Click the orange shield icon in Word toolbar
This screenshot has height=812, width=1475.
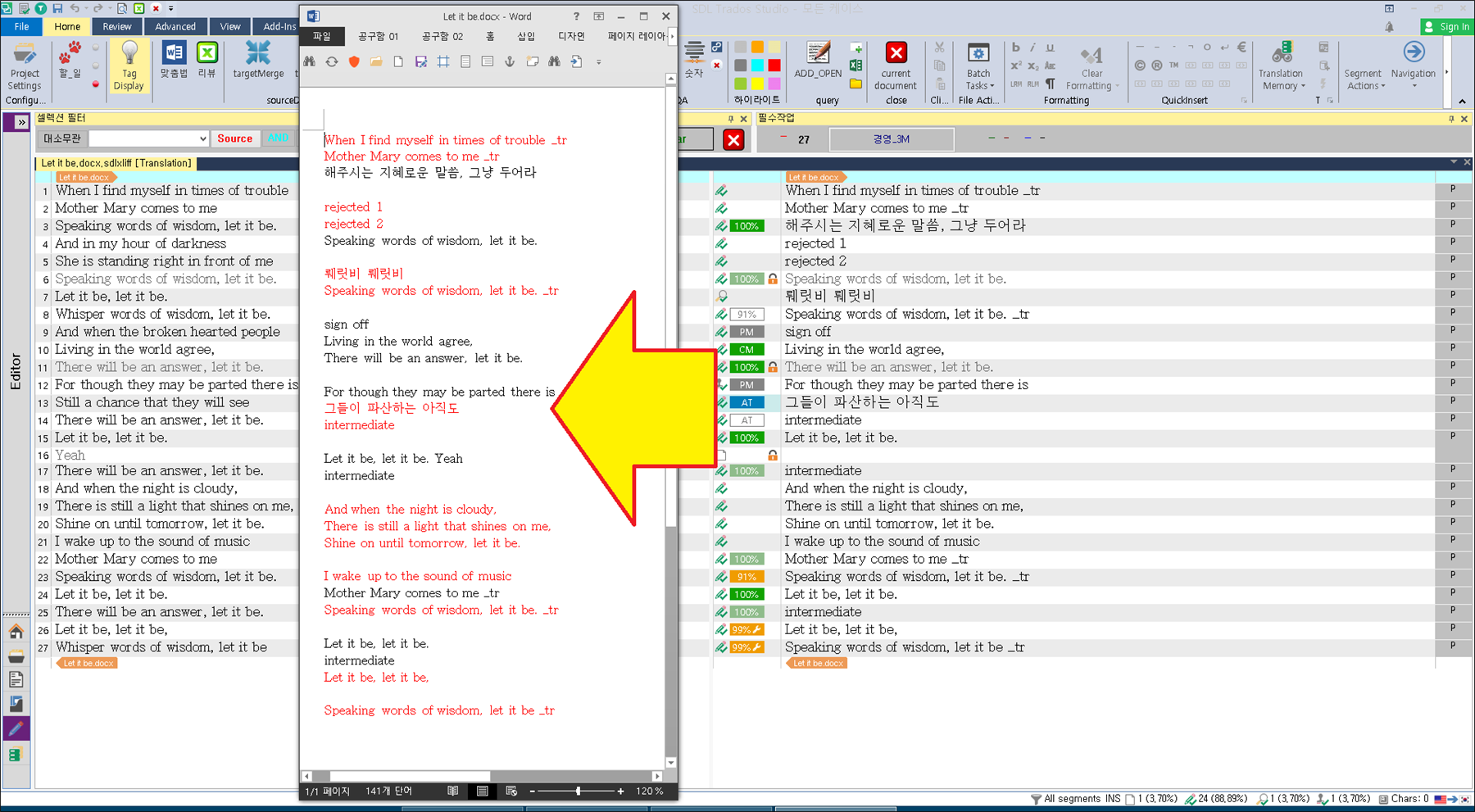click(354, 62)
